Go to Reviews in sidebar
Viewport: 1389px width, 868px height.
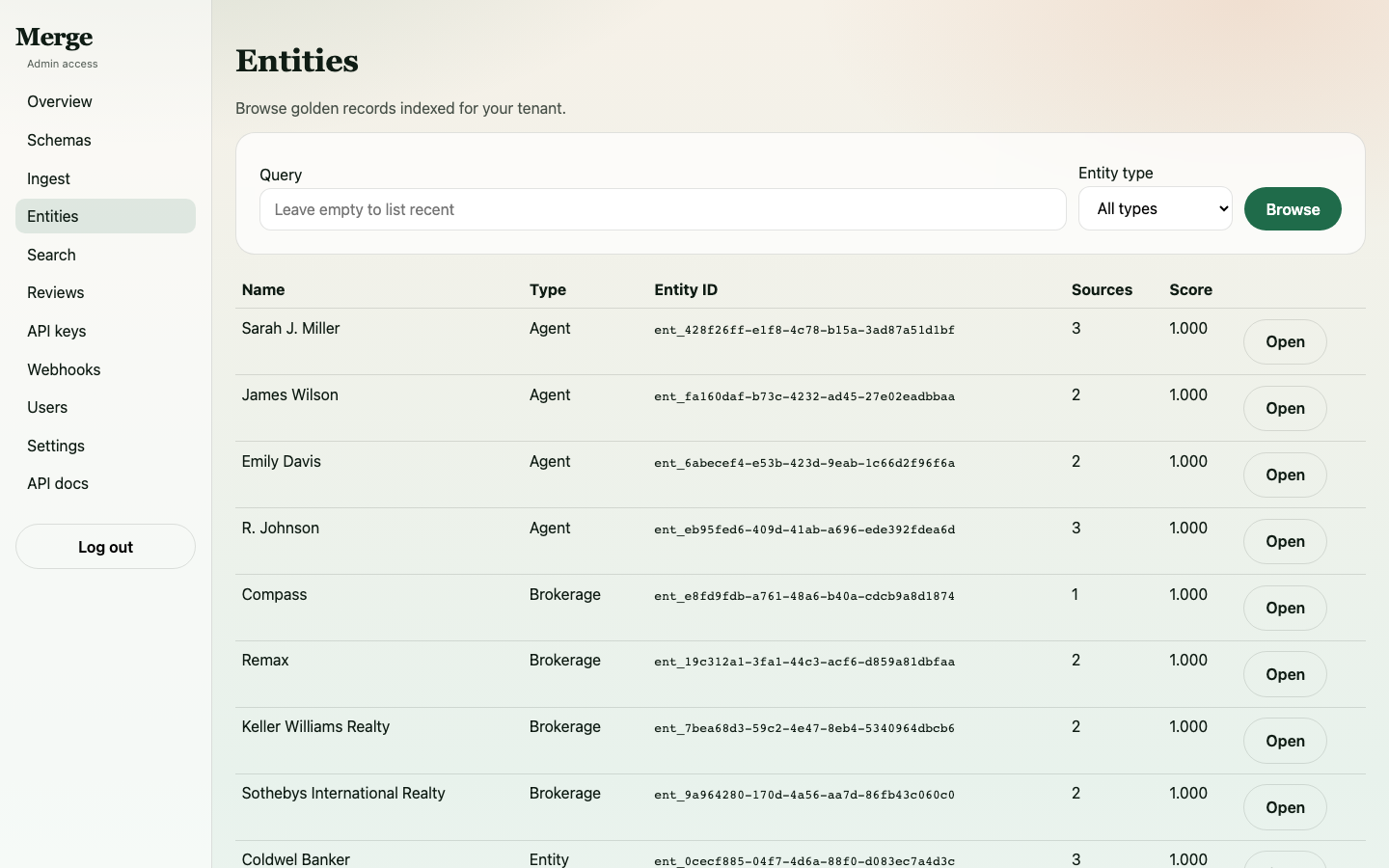[105, 292]
